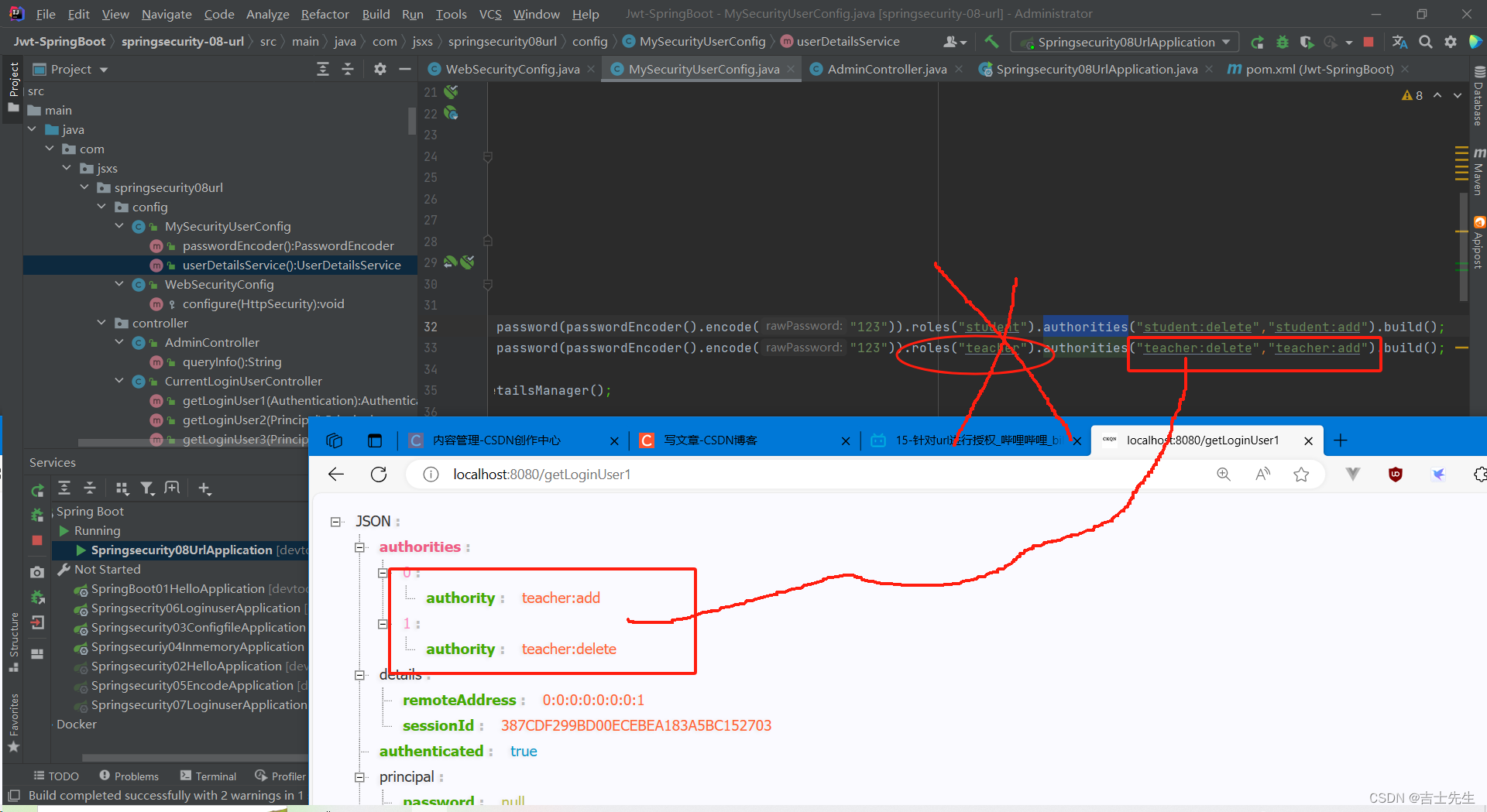
Task: Close the localhost:8080/getLoginUser1 browser tab
Action: click(x=1308, y=440)
